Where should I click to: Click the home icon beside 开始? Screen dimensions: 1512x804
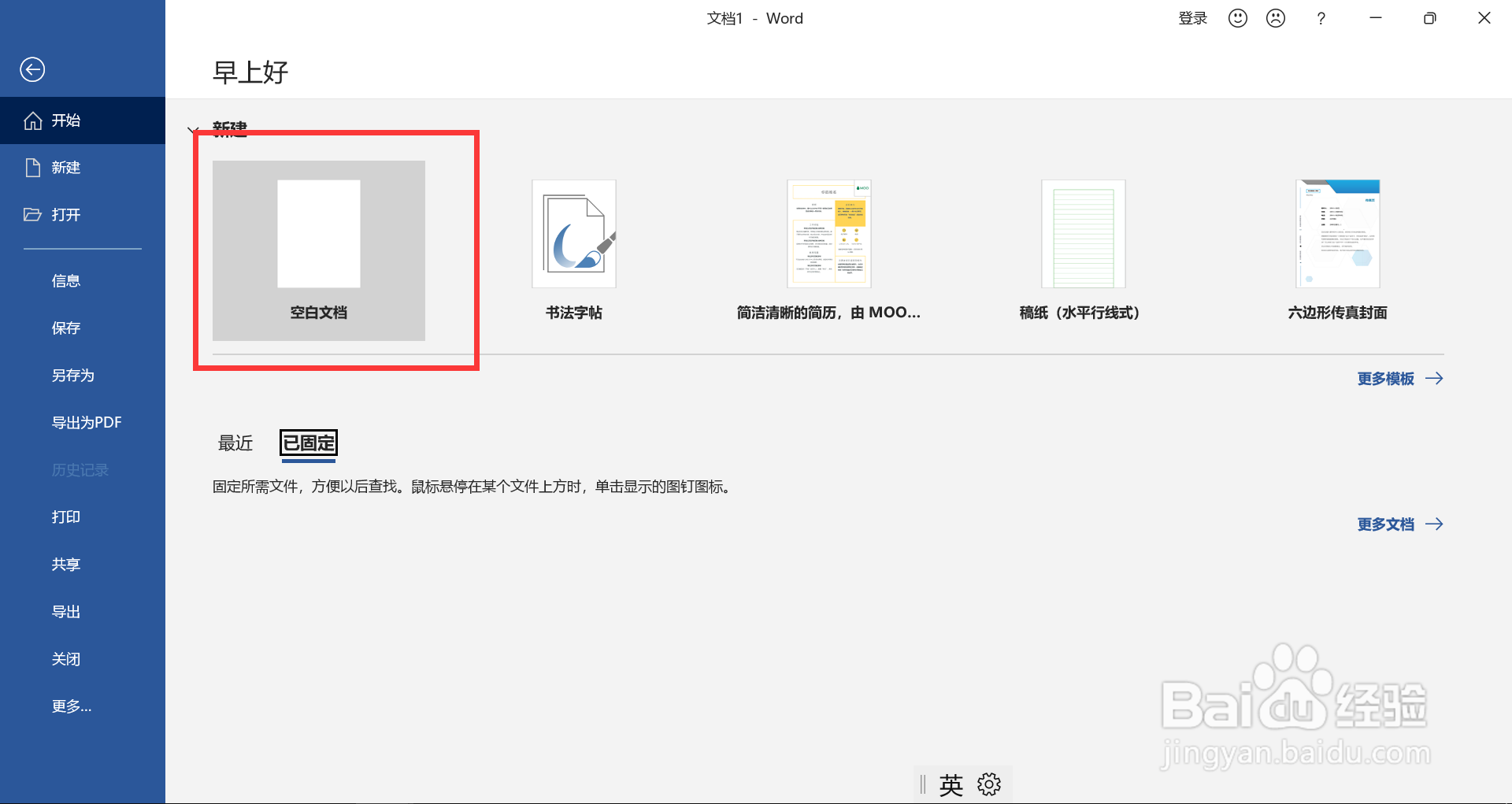33,120
